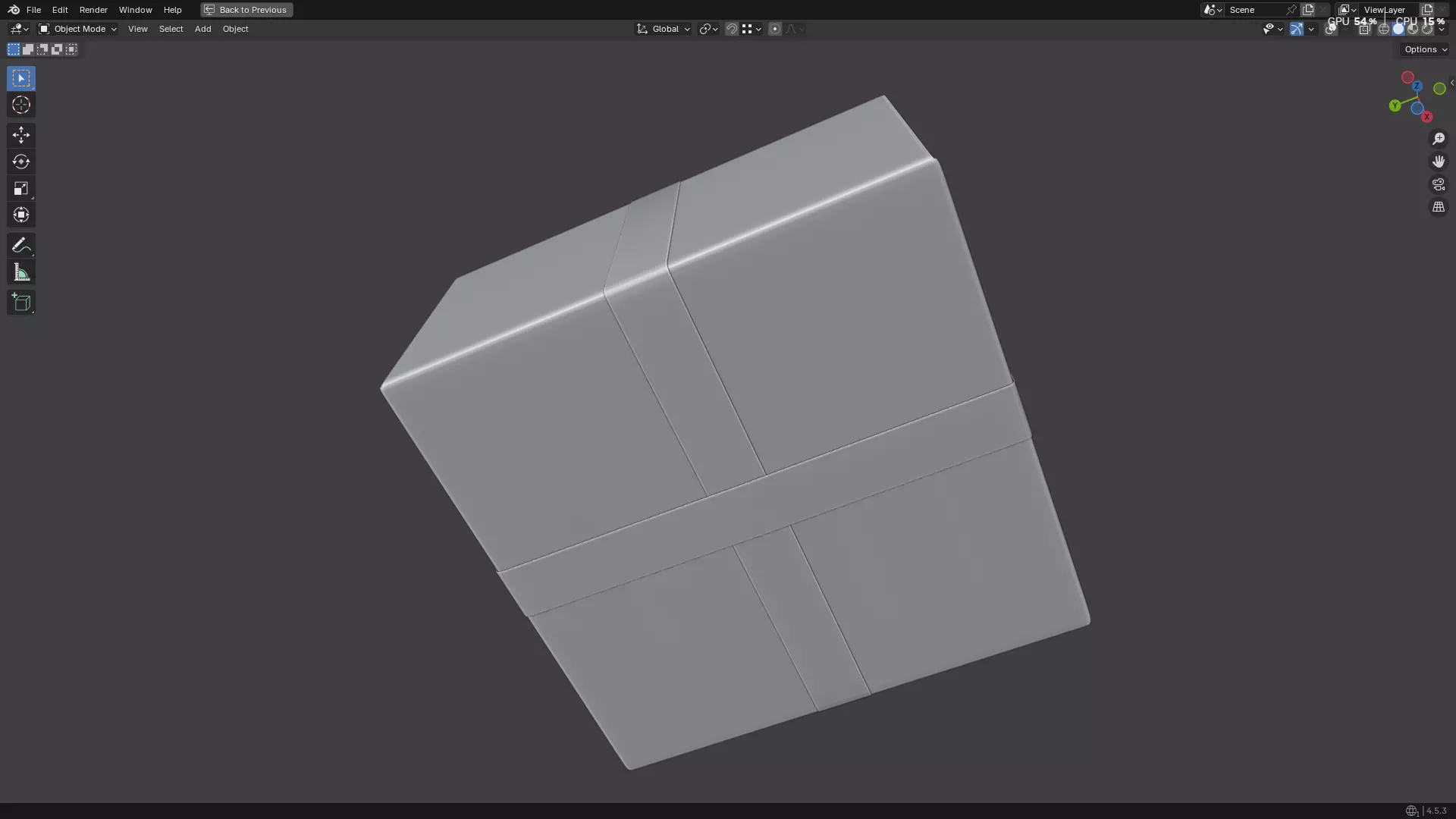Open the Edit menu
Image resolution: width=1456 pixels, height=819 pixels.
tap(60, 10)
